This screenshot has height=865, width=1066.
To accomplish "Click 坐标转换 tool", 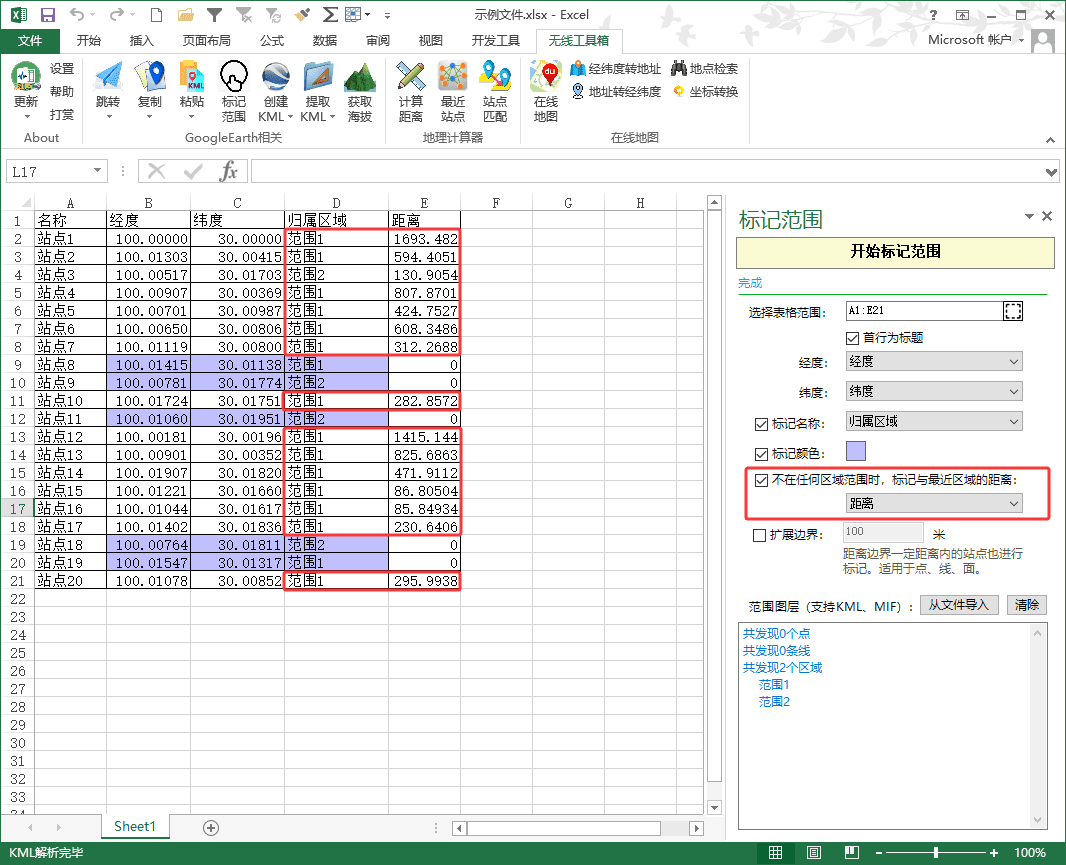I will pos(705,91).
